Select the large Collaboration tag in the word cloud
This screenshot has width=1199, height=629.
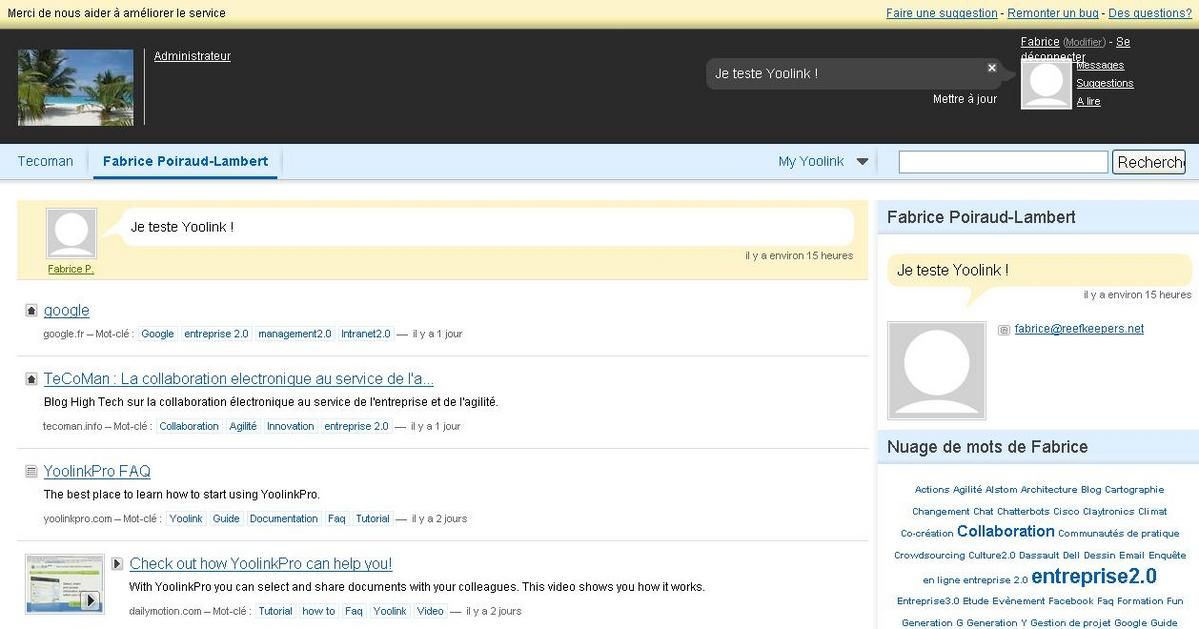pos(1006,531)
